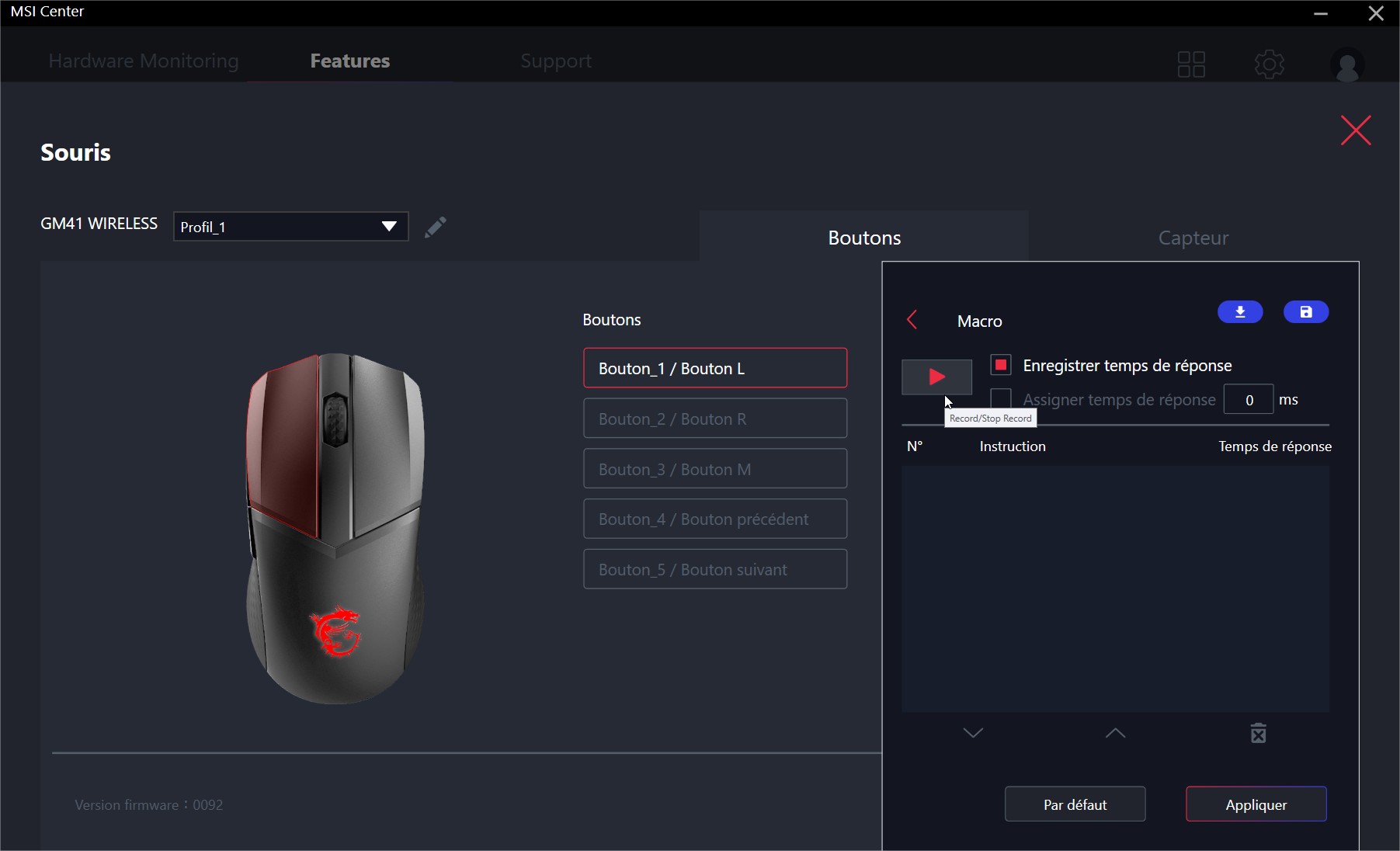This screenshot has height=851, width=1400.
Task: Open the Hardware Monitoring tab
Action: (144, 61)
